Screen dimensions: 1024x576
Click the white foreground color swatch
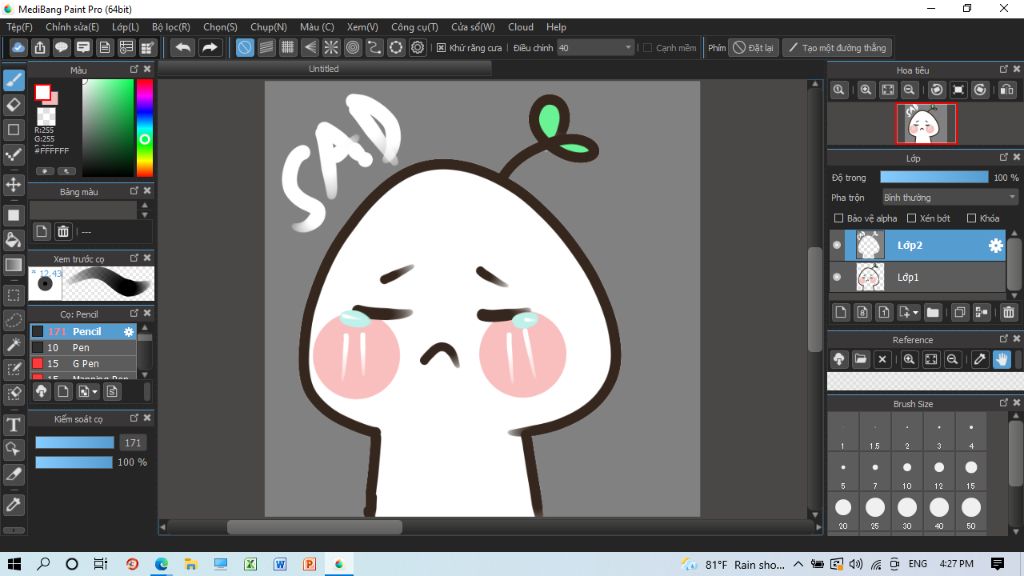coord(42,93)
